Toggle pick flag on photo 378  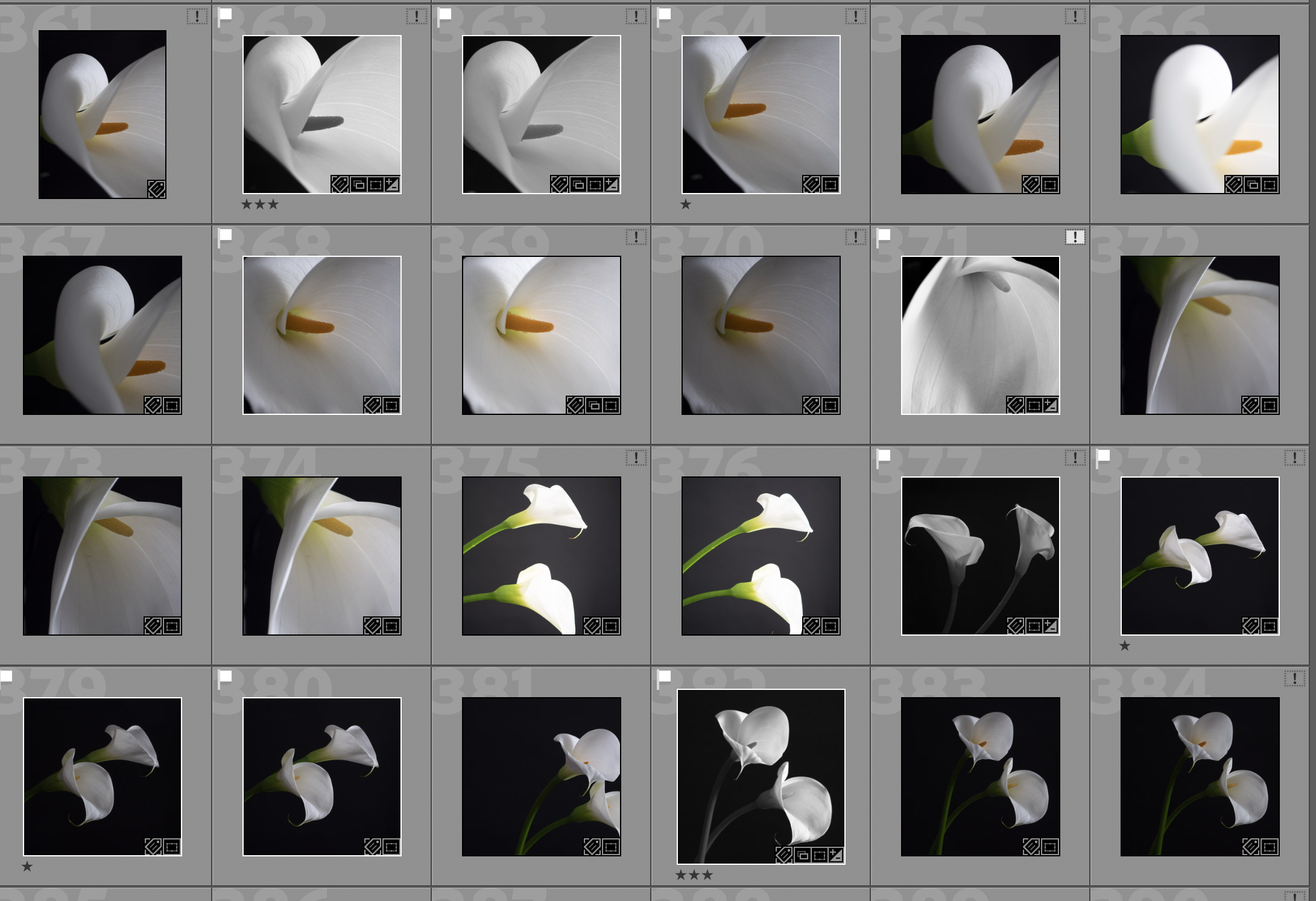click(x=1103, y=457)
